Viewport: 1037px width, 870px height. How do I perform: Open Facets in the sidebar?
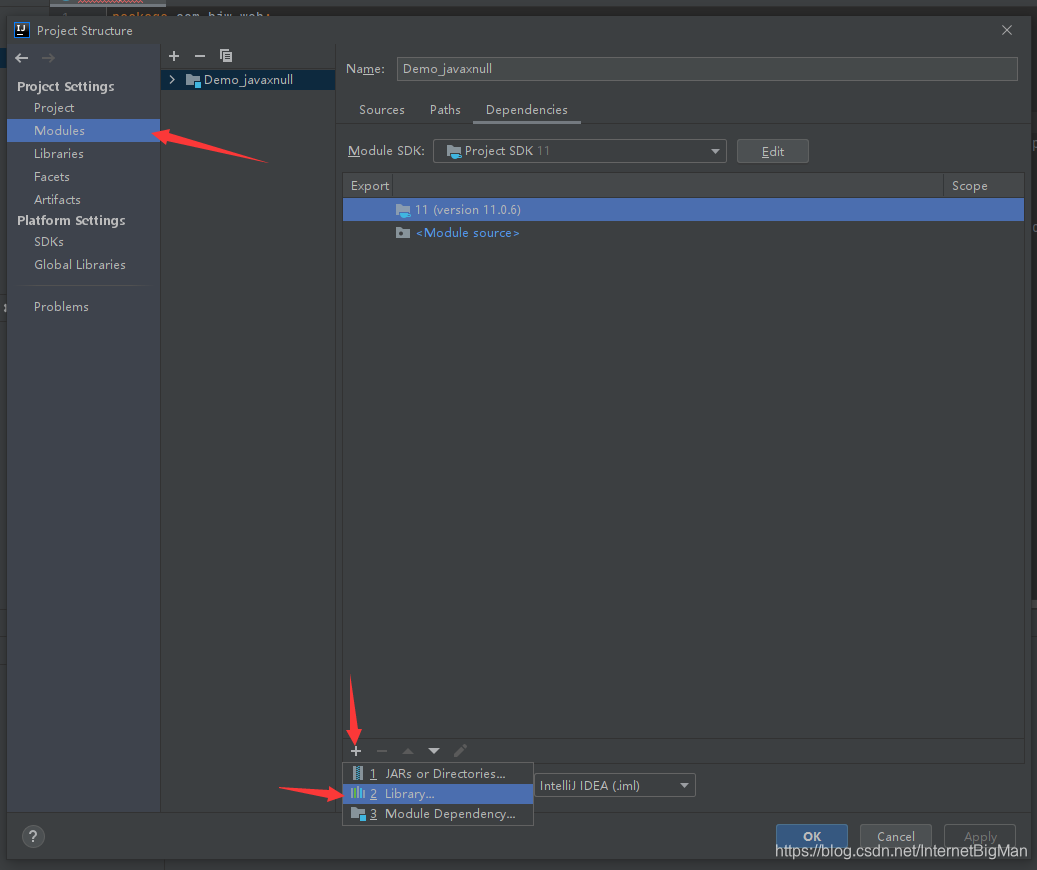tap(52, 177)
